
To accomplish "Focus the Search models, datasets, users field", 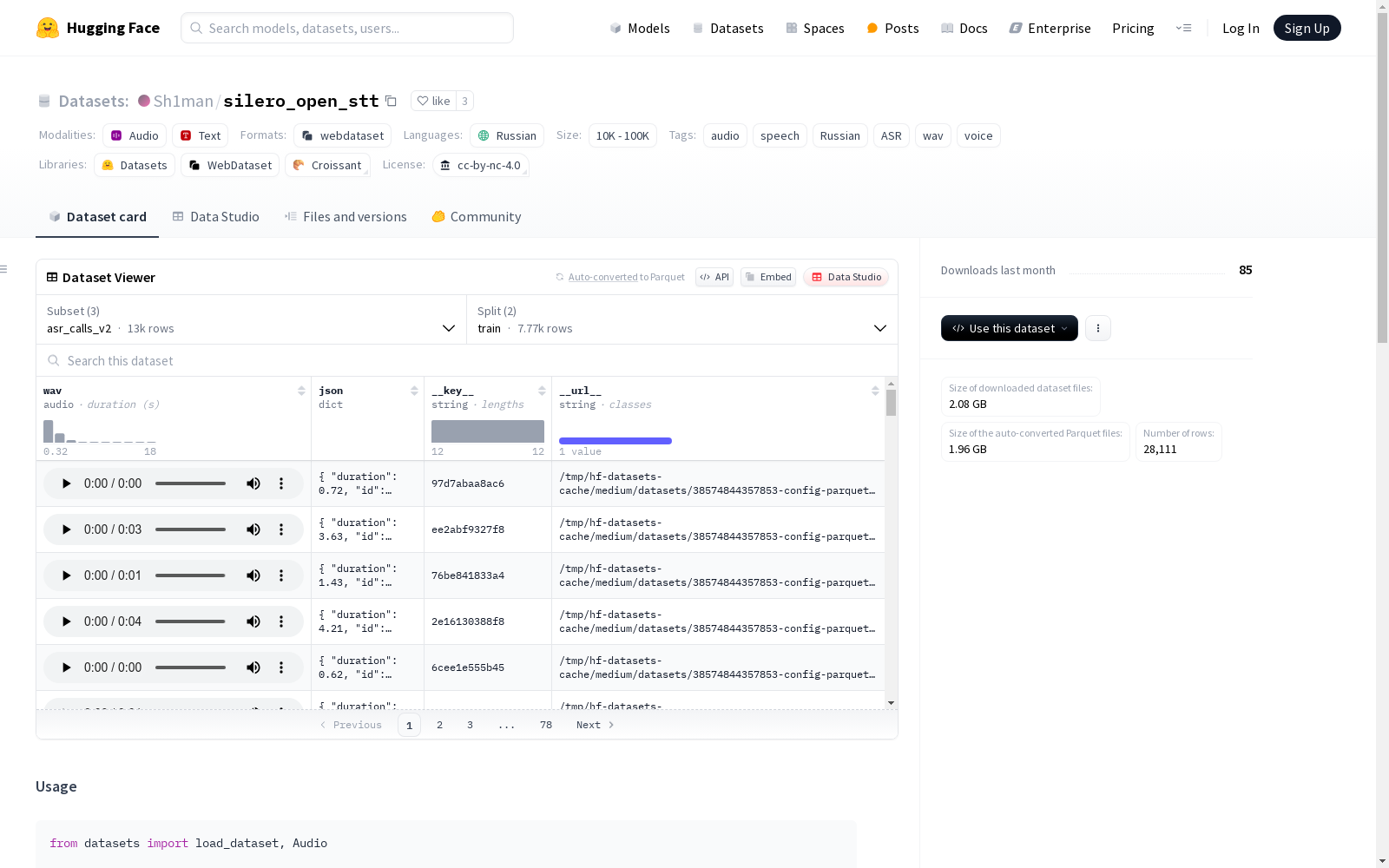I will click(x=347, y=28).
